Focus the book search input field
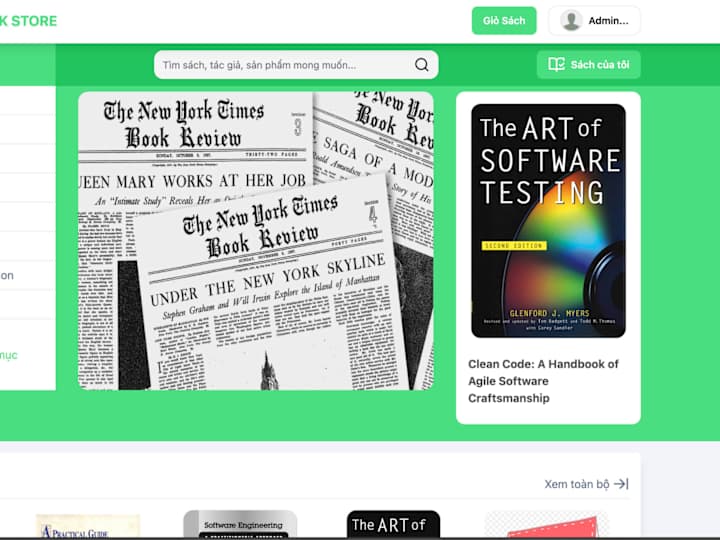 (x=296, y=65)
